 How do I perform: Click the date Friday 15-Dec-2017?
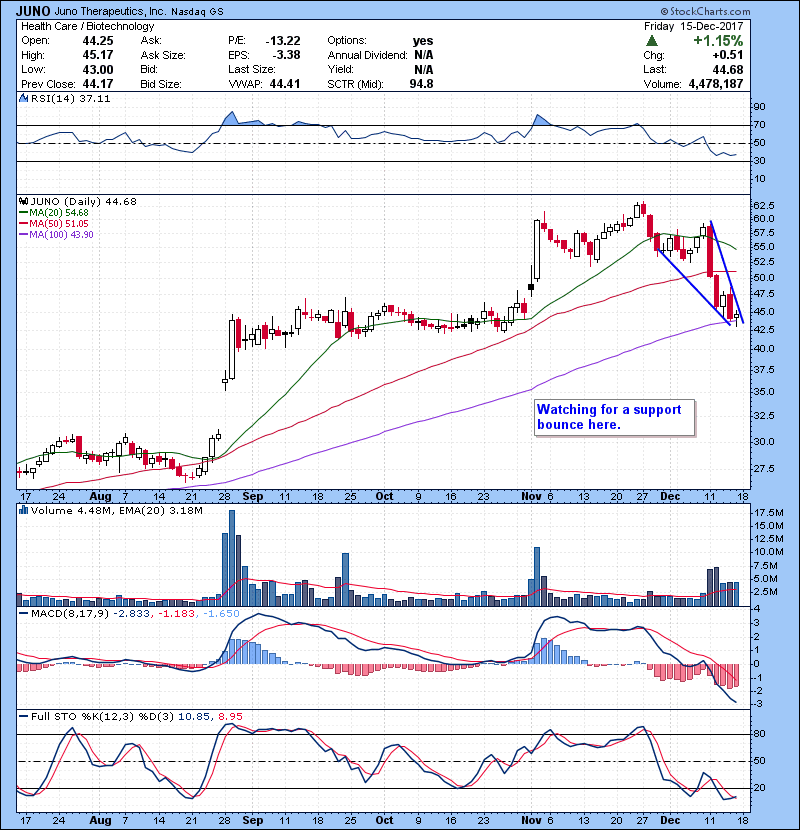[694, 26]
